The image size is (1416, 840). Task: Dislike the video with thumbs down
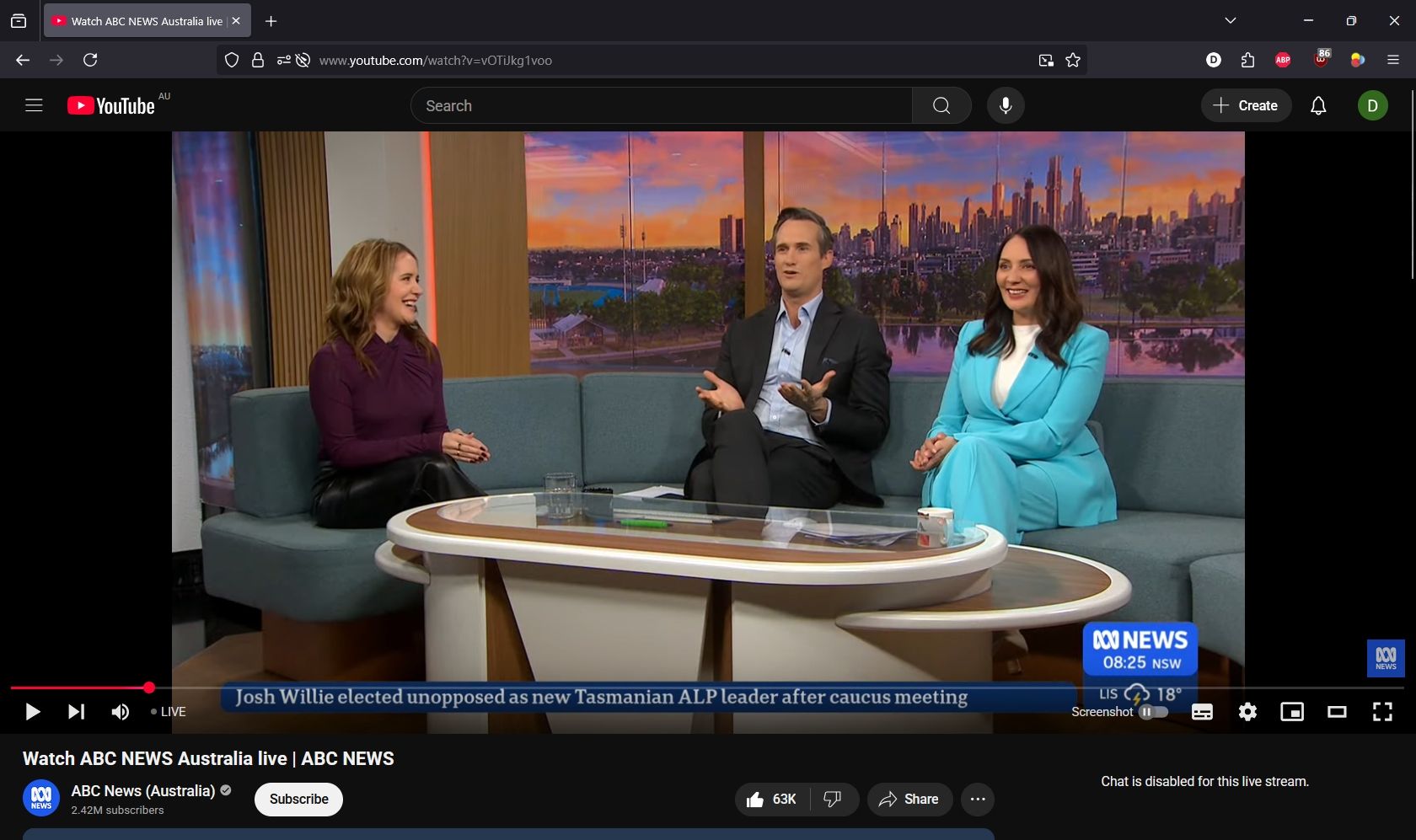[x=833, y=799]
